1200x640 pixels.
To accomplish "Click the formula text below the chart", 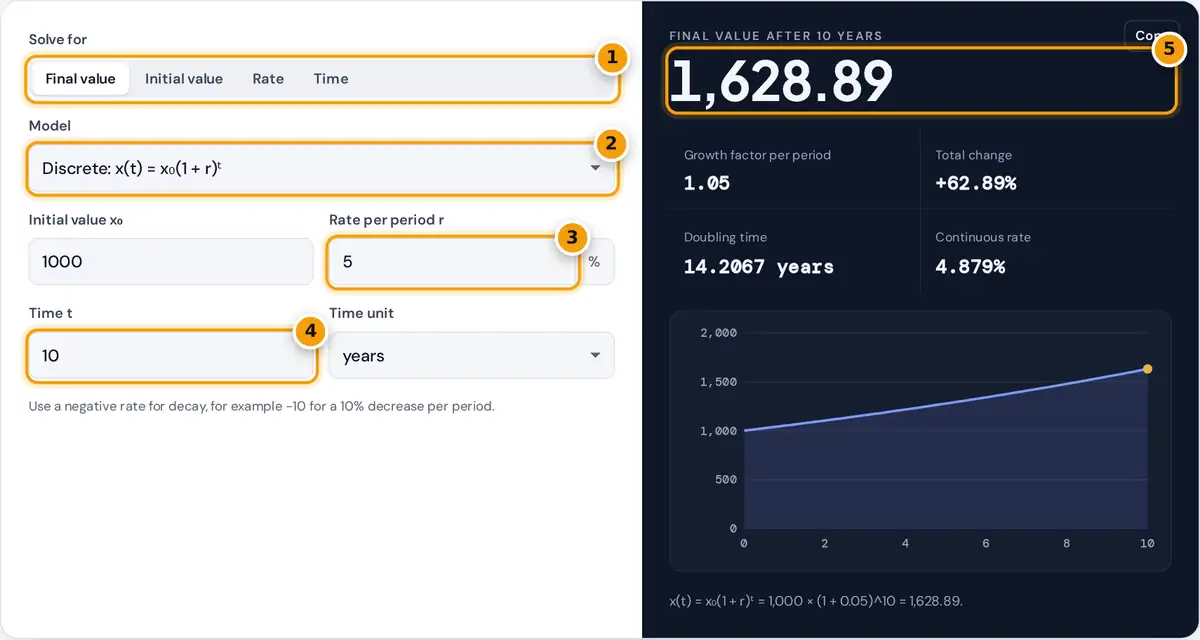I will tap(816, 601).
